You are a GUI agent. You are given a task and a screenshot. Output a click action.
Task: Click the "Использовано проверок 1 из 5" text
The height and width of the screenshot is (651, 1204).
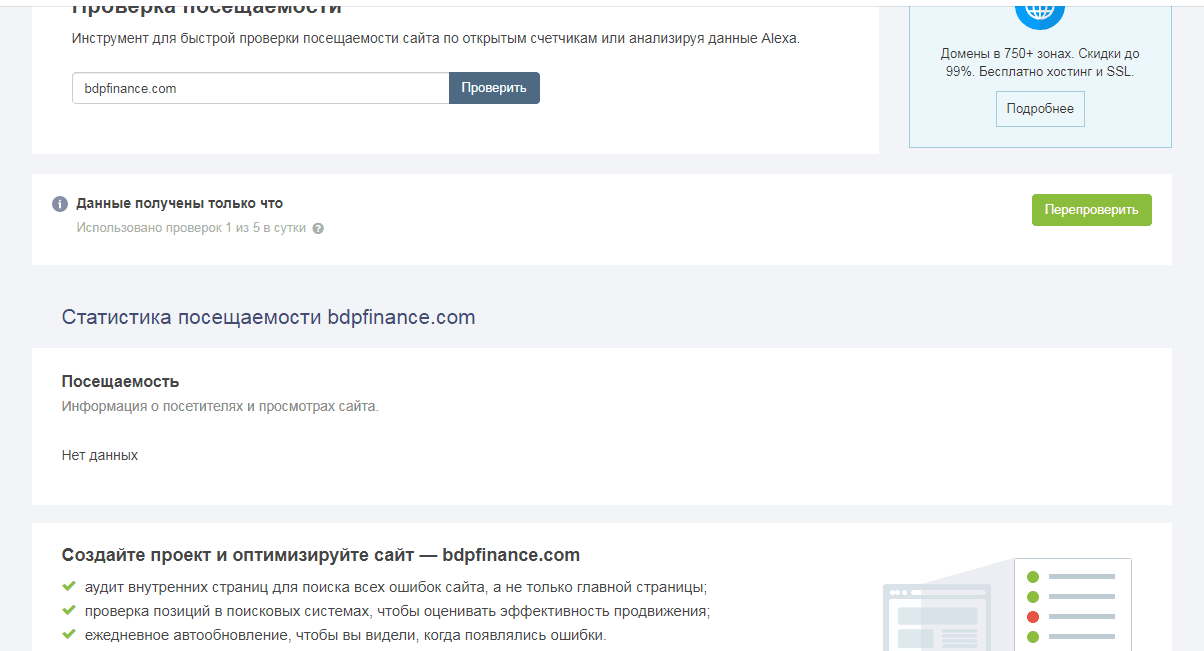click(192, 228)
